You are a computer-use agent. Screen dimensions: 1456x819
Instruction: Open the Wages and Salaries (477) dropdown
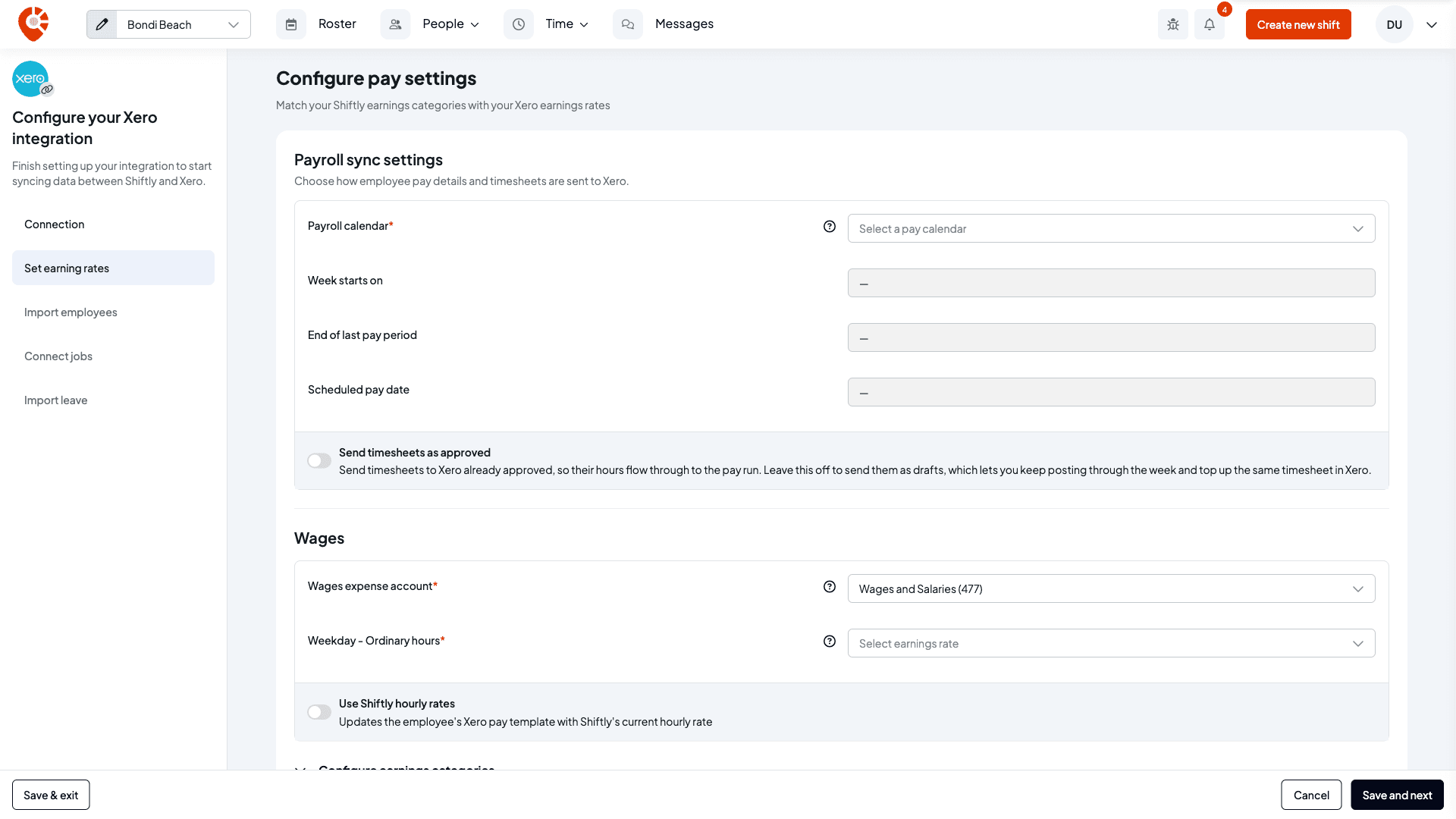pyautogui.click(x=1111, y=588)
